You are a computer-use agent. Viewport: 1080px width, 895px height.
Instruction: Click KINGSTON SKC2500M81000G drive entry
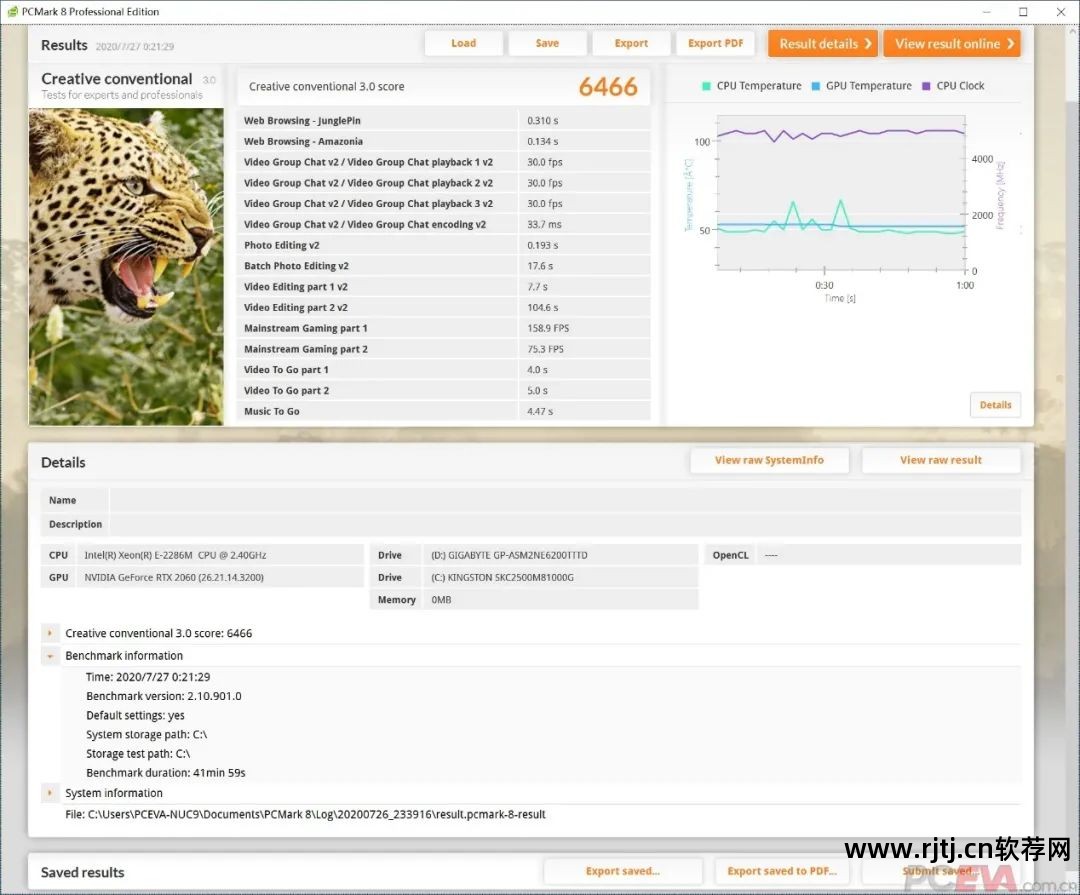point(502,577)
